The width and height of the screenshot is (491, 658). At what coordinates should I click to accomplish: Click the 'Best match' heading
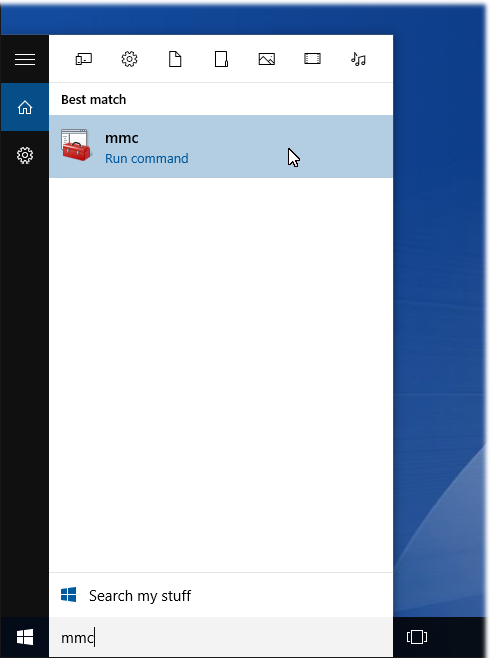tap(94, 99)
